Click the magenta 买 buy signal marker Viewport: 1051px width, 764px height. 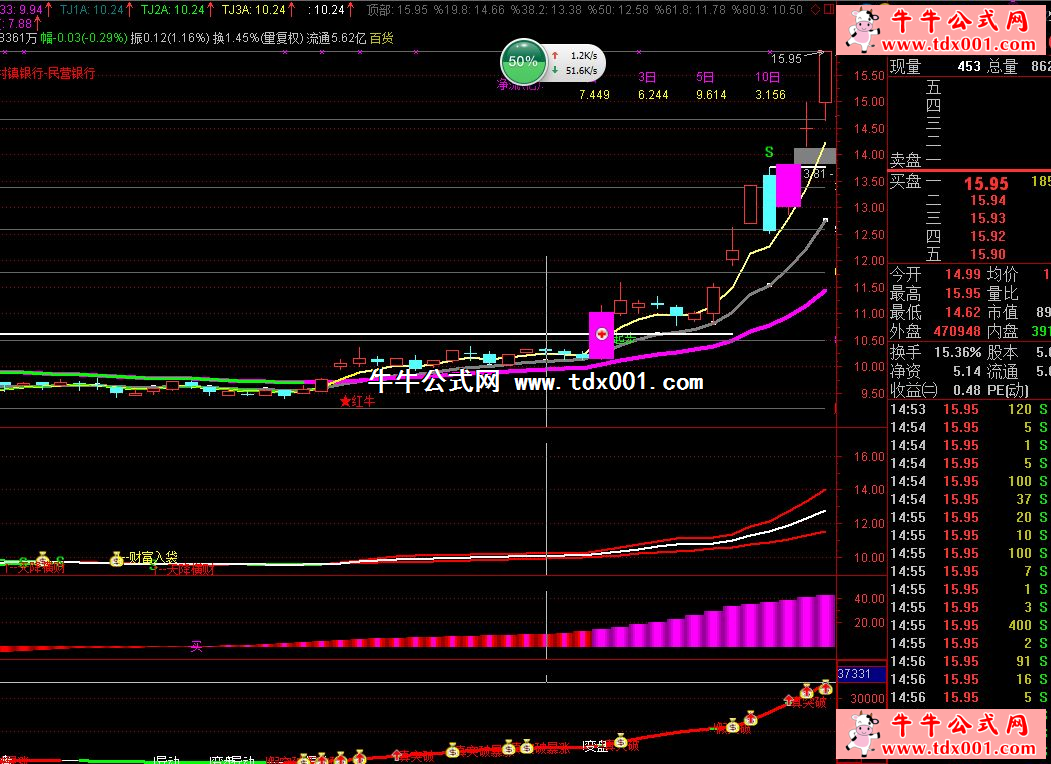pos(197,647)
